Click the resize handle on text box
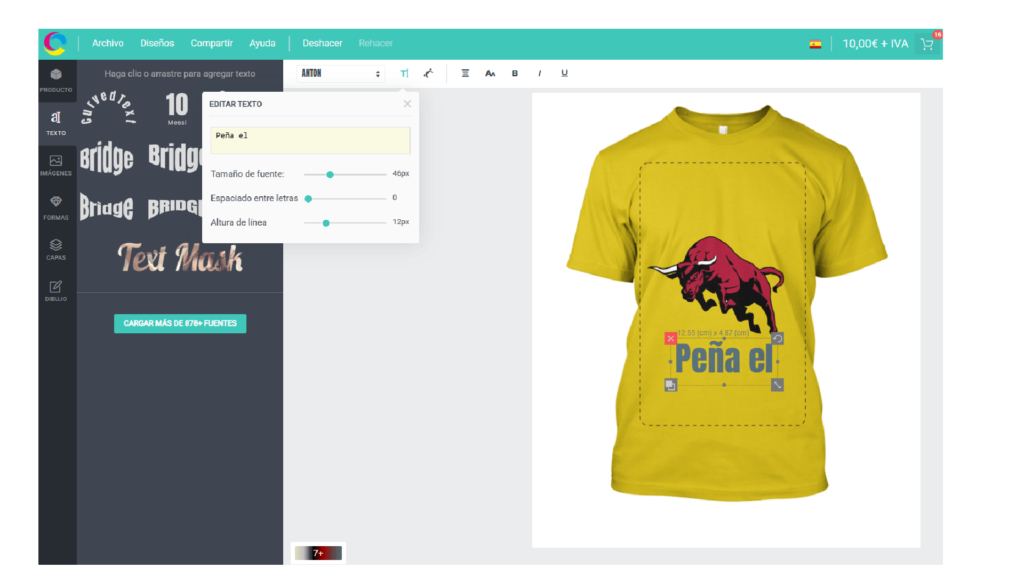Viewport: 1024px width, 576px height. pos(777,385)
